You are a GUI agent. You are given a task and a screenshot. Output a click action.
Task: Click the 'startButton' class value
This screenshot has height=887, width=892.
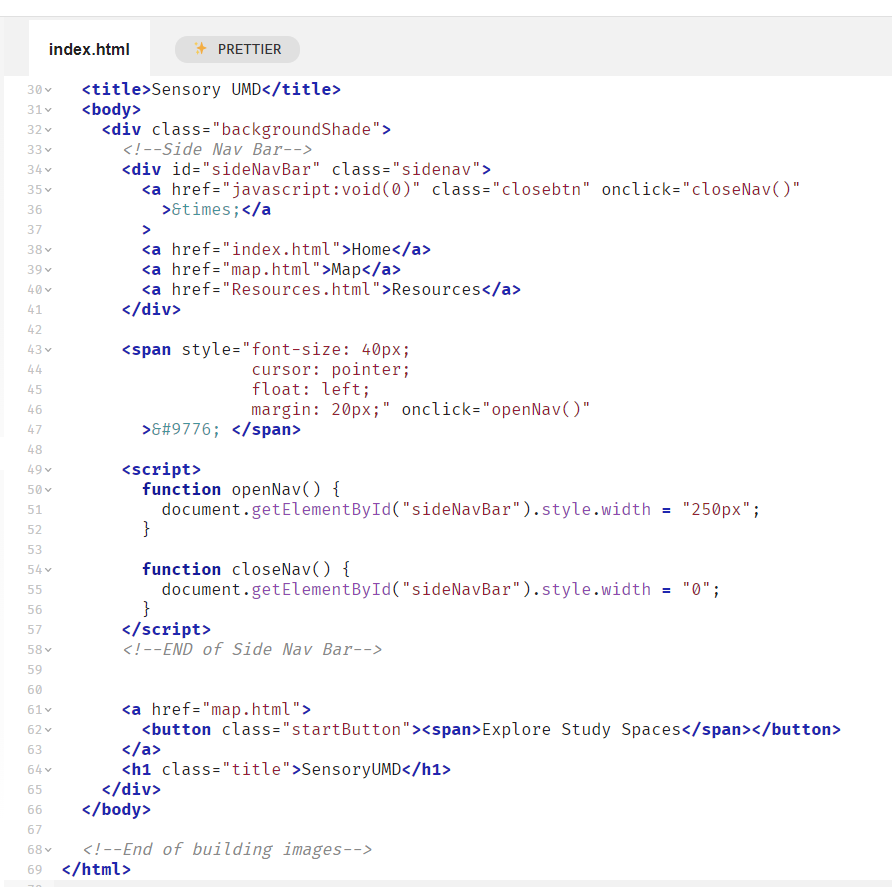pyautogui.click(x=346, y=729)
